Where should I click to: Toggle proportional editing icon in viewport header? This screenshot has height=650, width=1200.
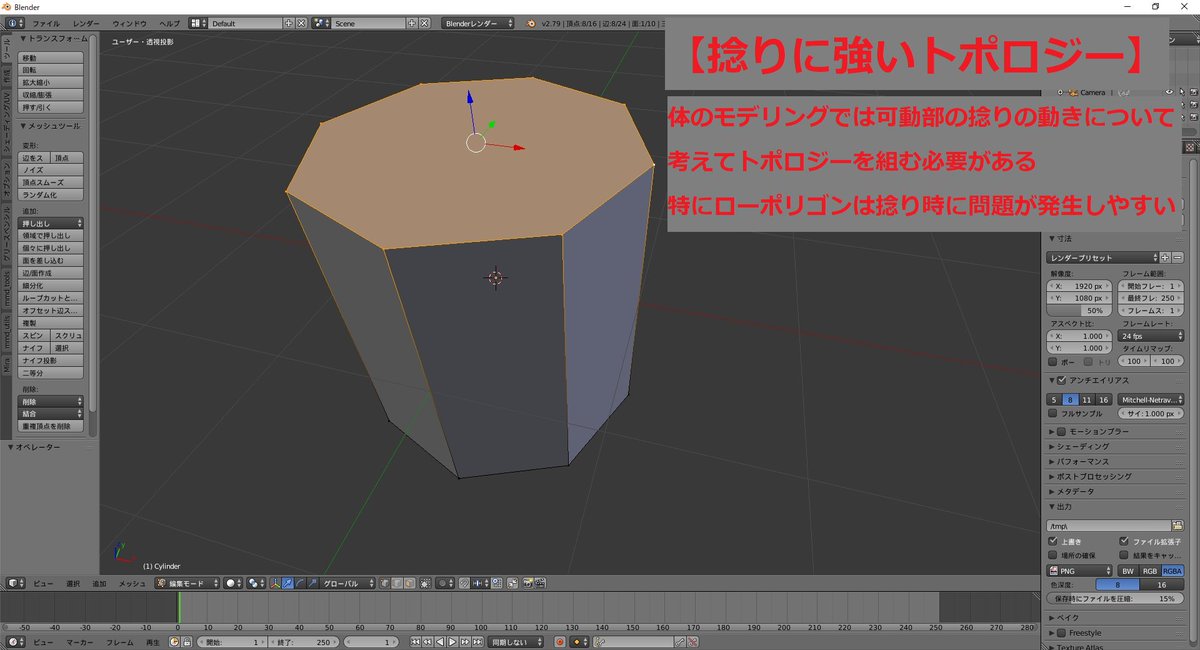pyautogui.click(x=445, y=583)
